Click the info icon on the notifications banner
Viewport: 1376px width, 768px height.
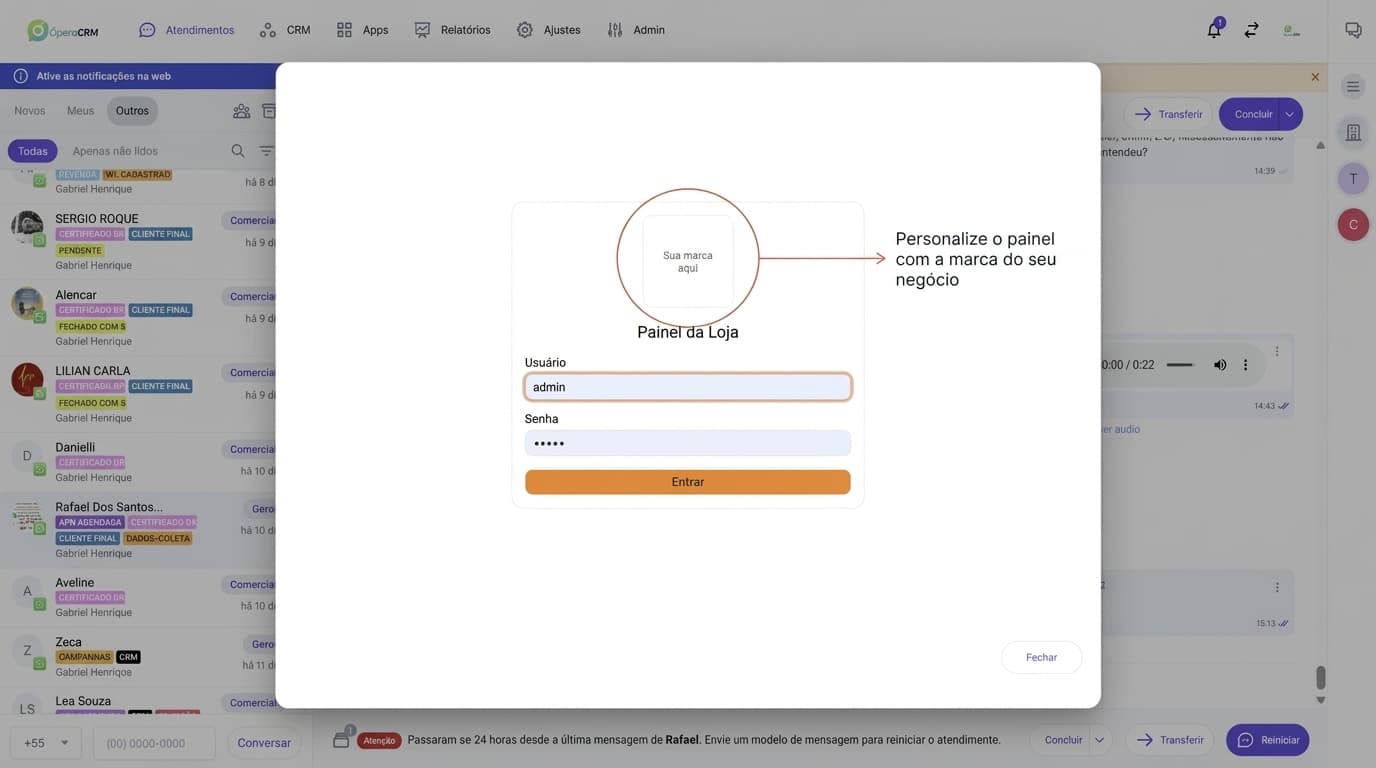[20, 76]
